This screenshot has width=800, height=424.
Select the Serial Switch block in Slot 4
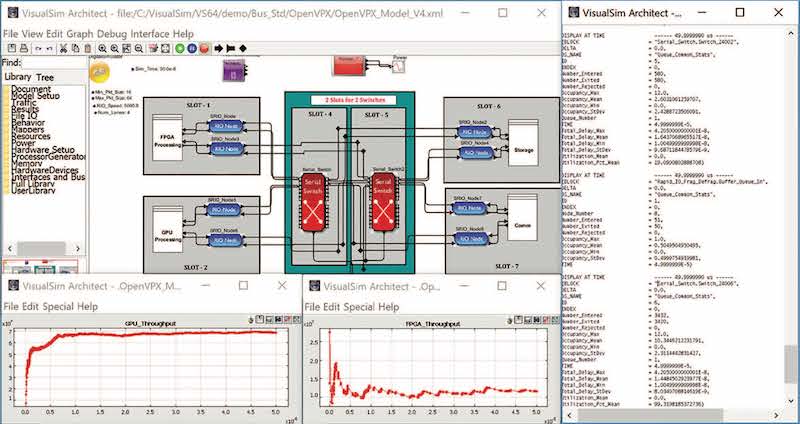[x=314, y=201]
